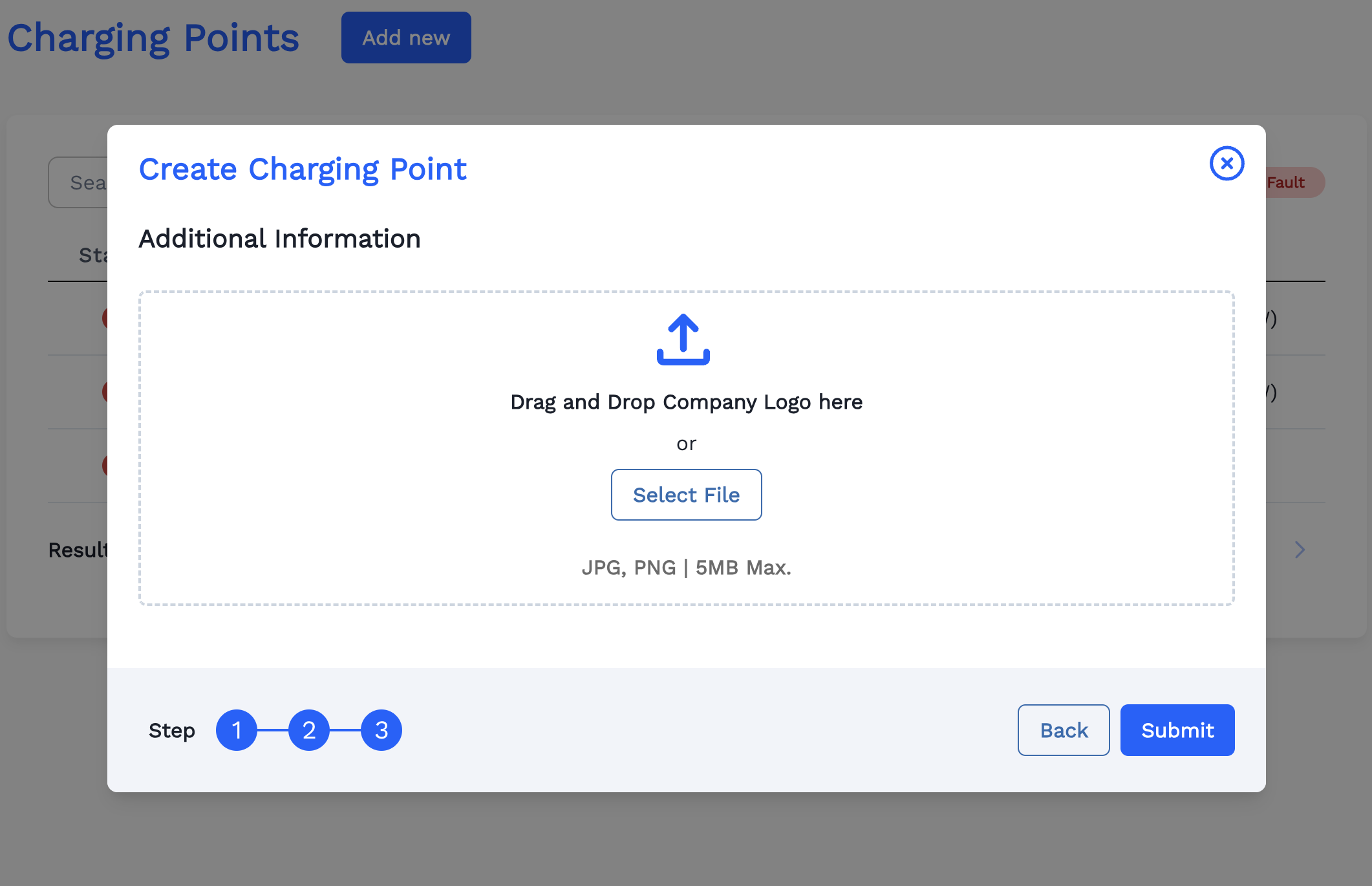This screenshot has height=886, width=1372.
Task: Click the drag and drop upload area
Action: tap(686, 446)
